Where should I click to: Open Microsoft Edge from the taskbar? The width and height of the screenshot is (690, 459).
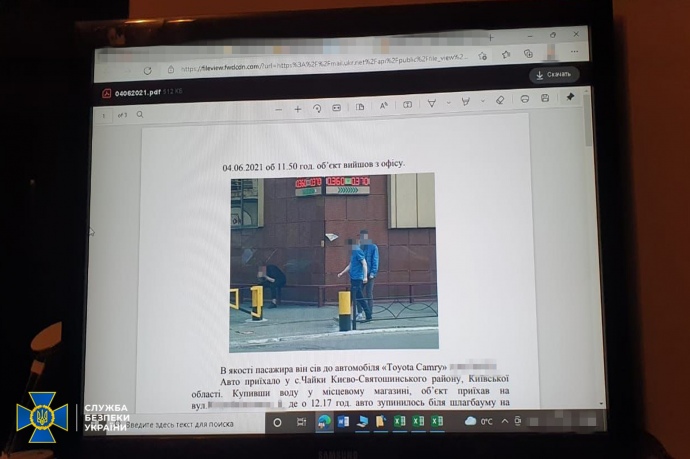pos(323,422)
